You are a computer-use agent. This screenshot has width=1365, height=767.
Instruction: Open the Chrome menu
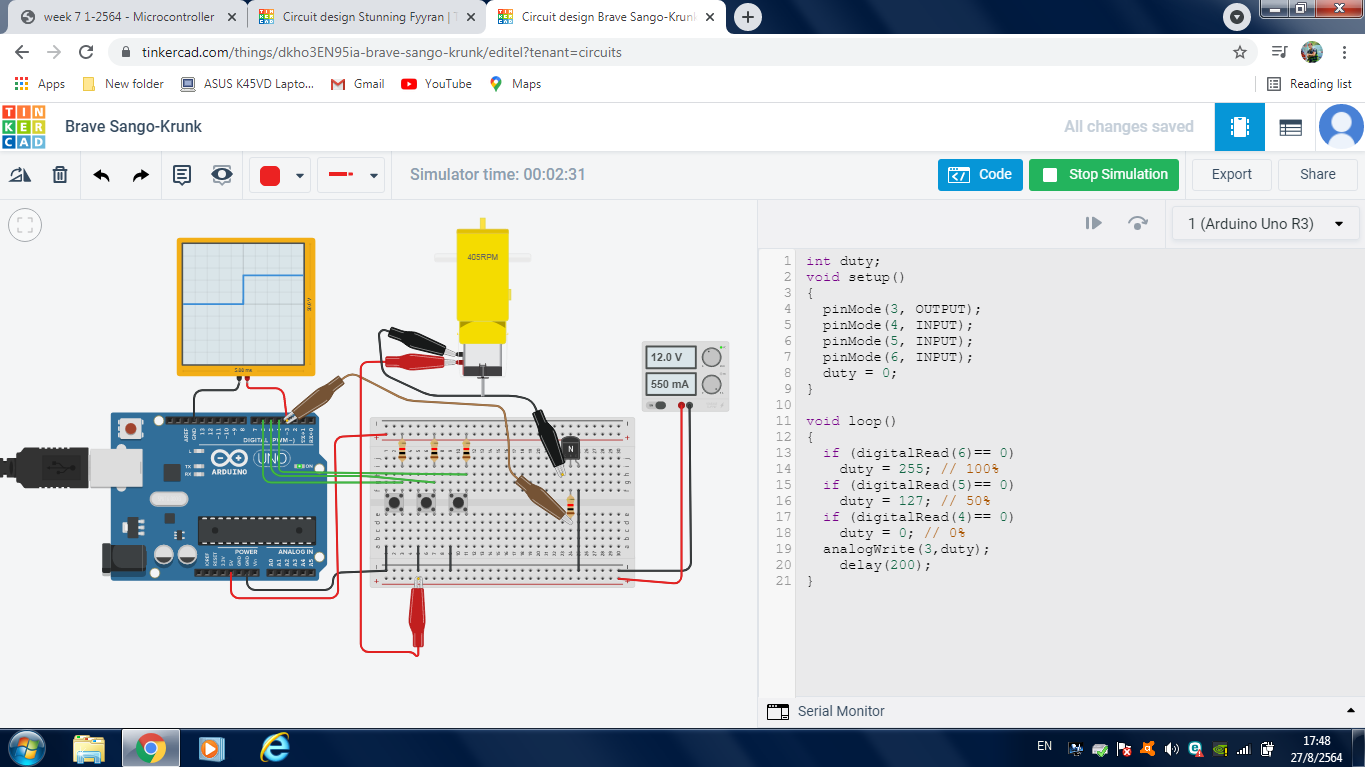coord(1345,52)
